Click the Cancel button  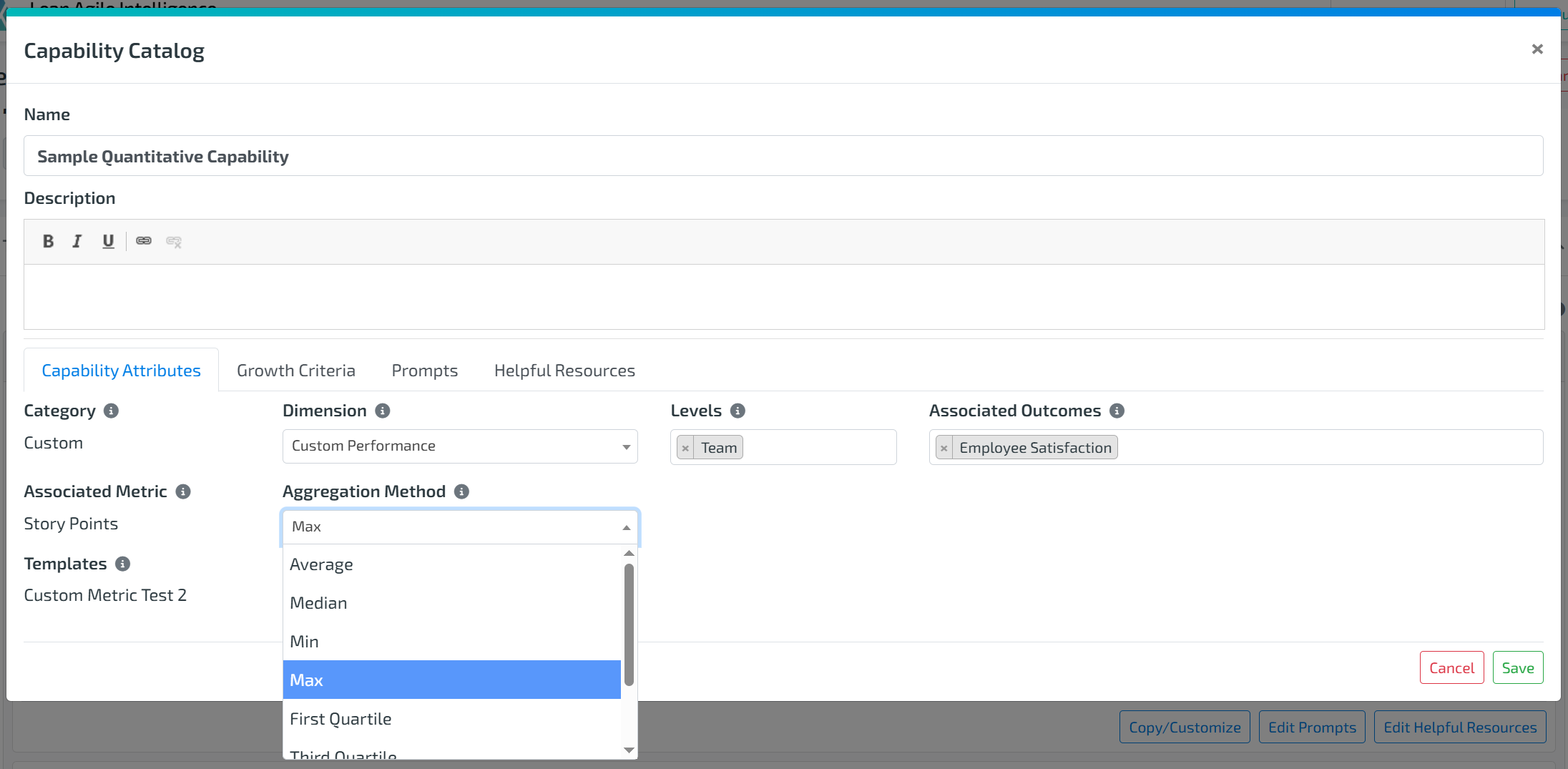coord(1452,667)
